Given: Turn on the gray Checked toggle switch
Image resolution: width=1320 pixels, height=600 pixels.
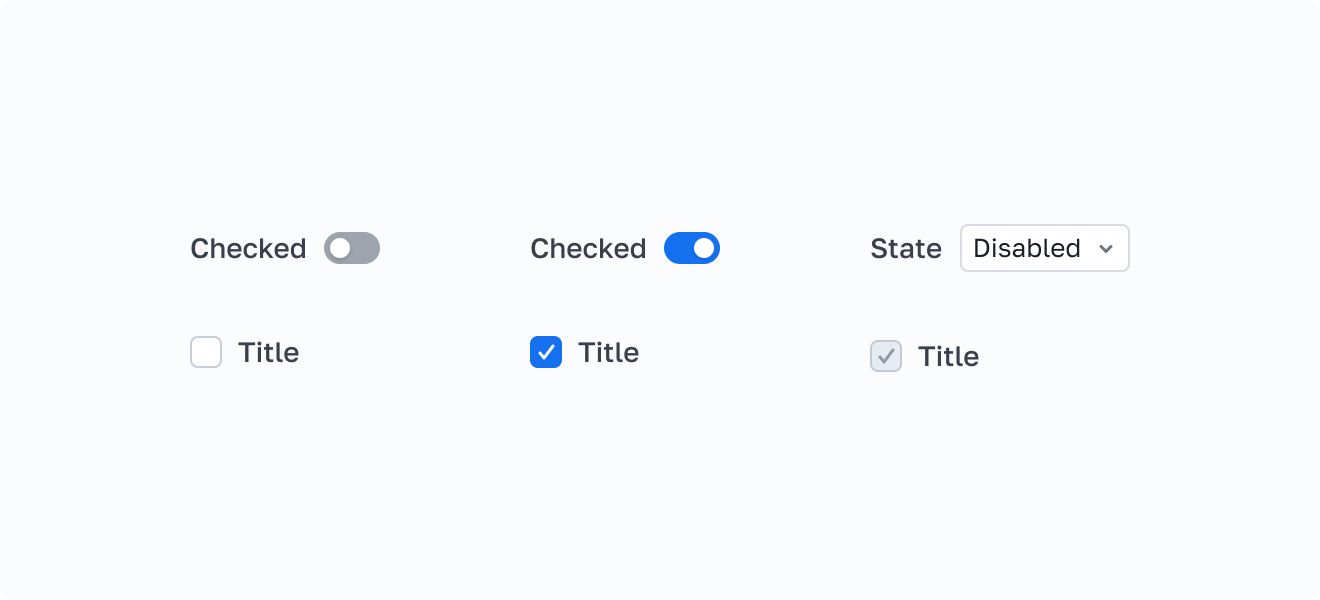Looking at the screenshot, I should click(x=352, y=248).
